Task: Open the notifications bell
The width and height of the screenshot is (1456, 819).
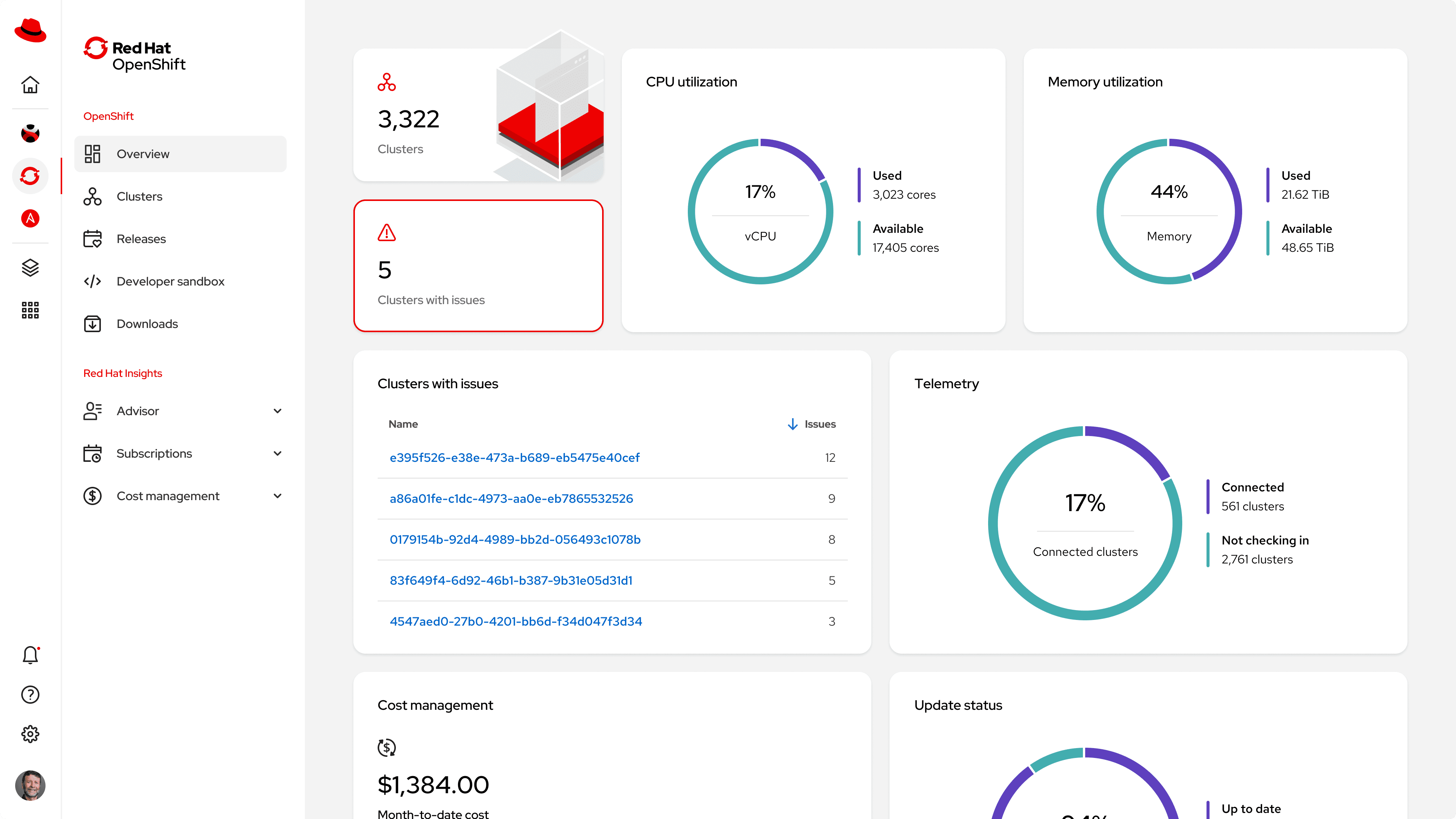Action: coord(30,655)
